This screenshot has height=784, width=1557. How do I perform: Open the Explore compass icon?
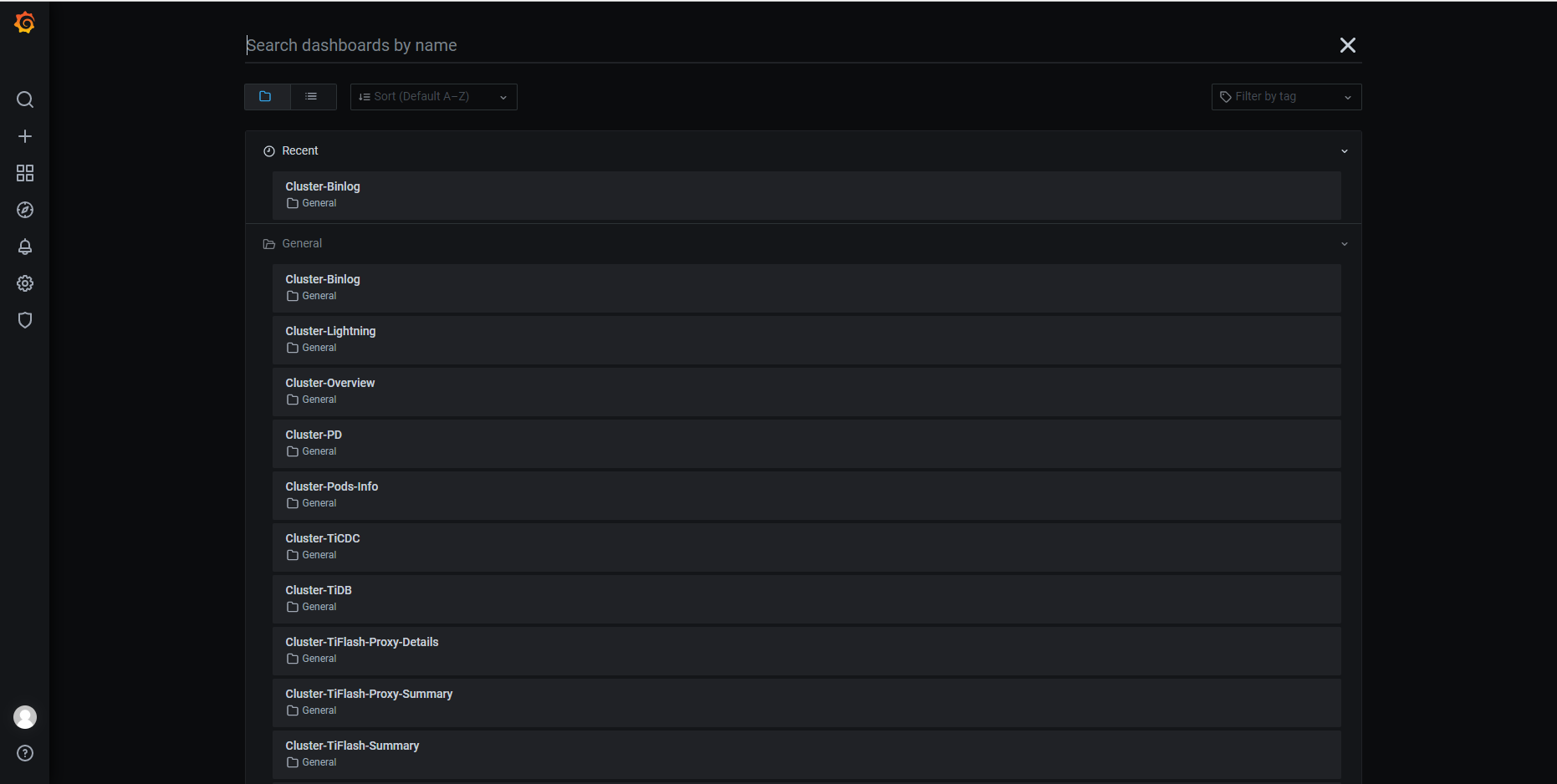[25, 210]
